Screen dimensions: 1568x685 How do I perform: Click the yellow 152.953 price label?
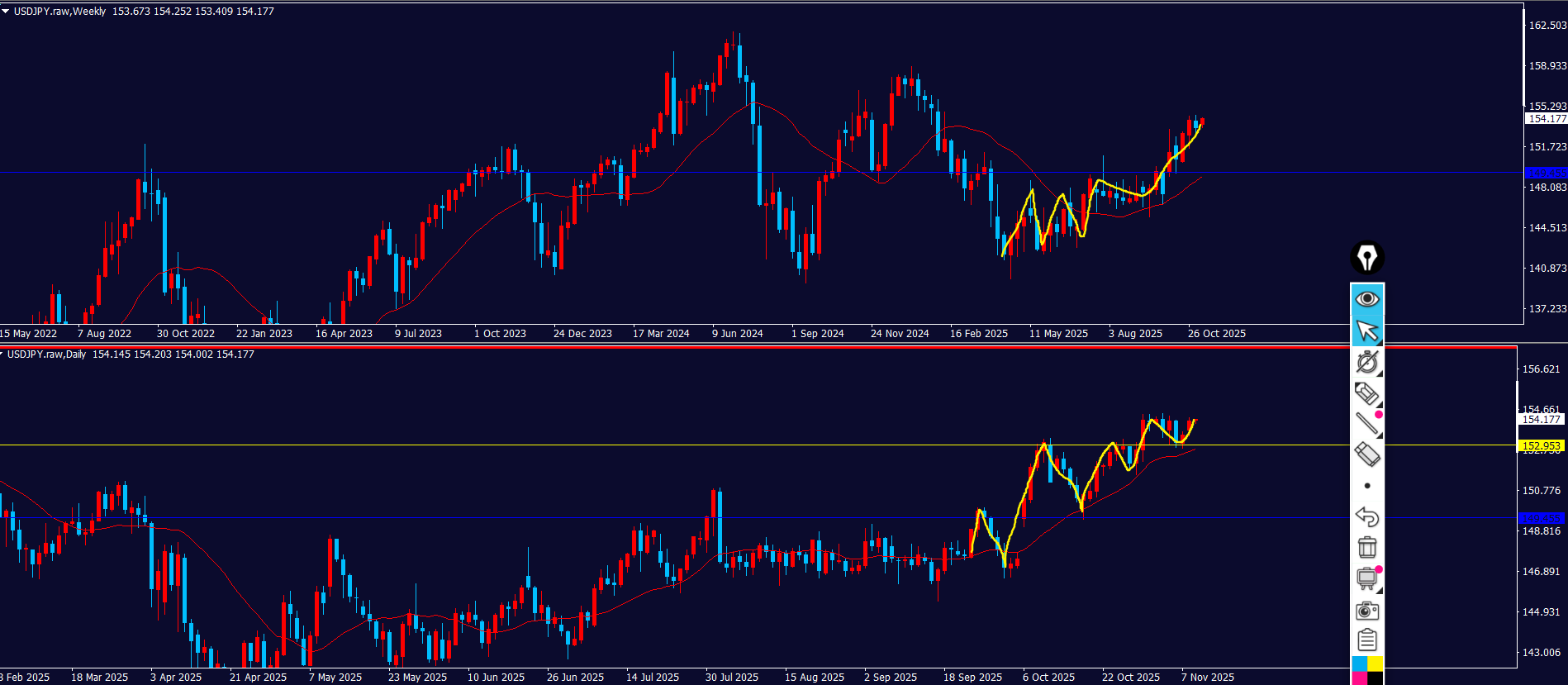pos(1541,446)
